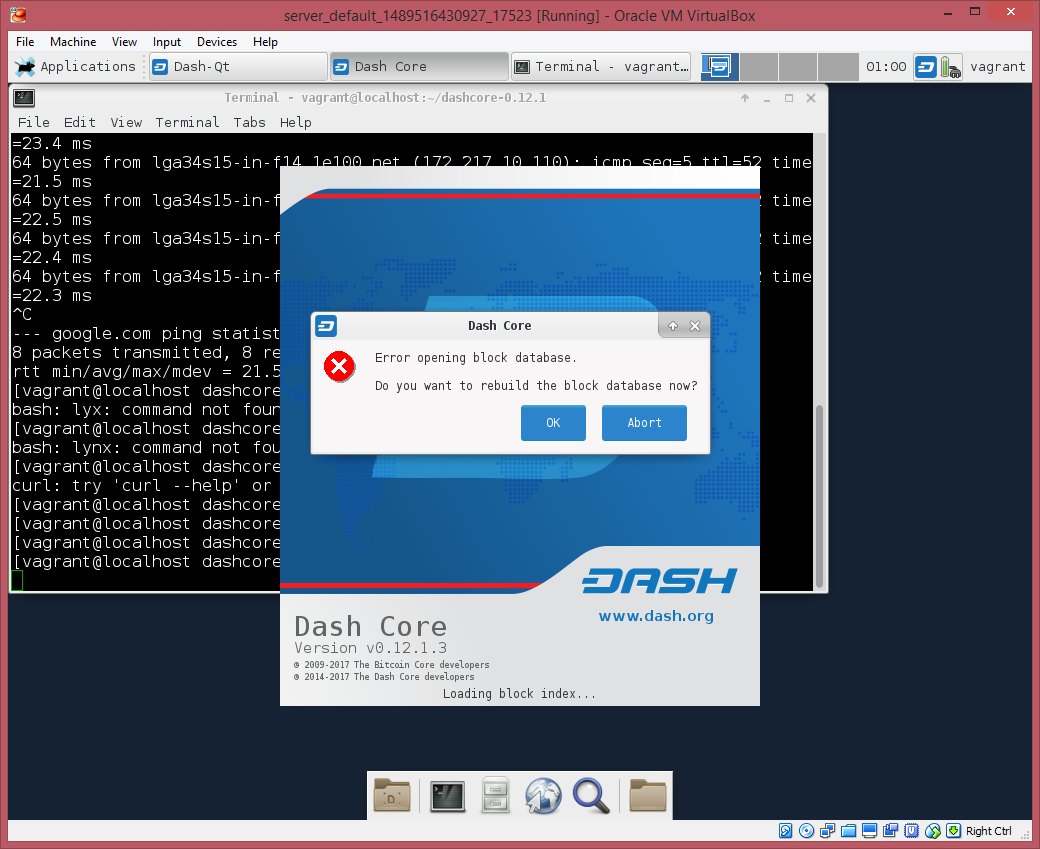Open the Terminal window's File menu
The width and height of the screenshot is (1040, 849).
pos(34,122)
